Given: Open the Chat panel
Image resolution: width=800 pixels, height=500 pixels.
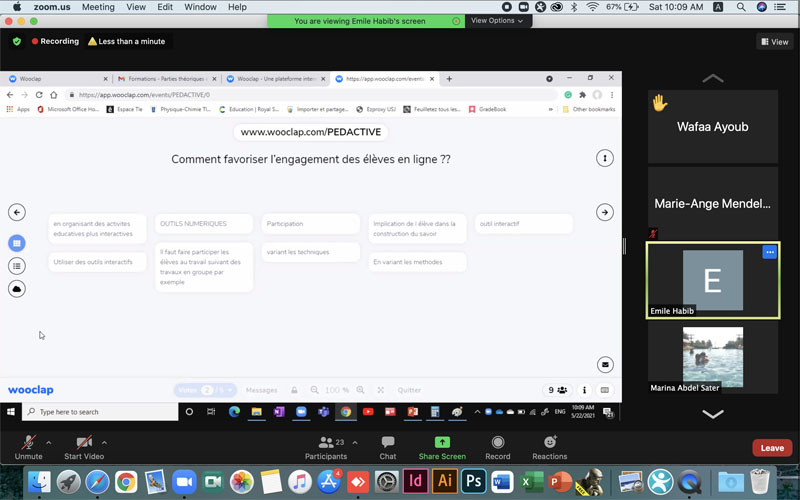Looking at the screenshot, I should coord(388,447).
